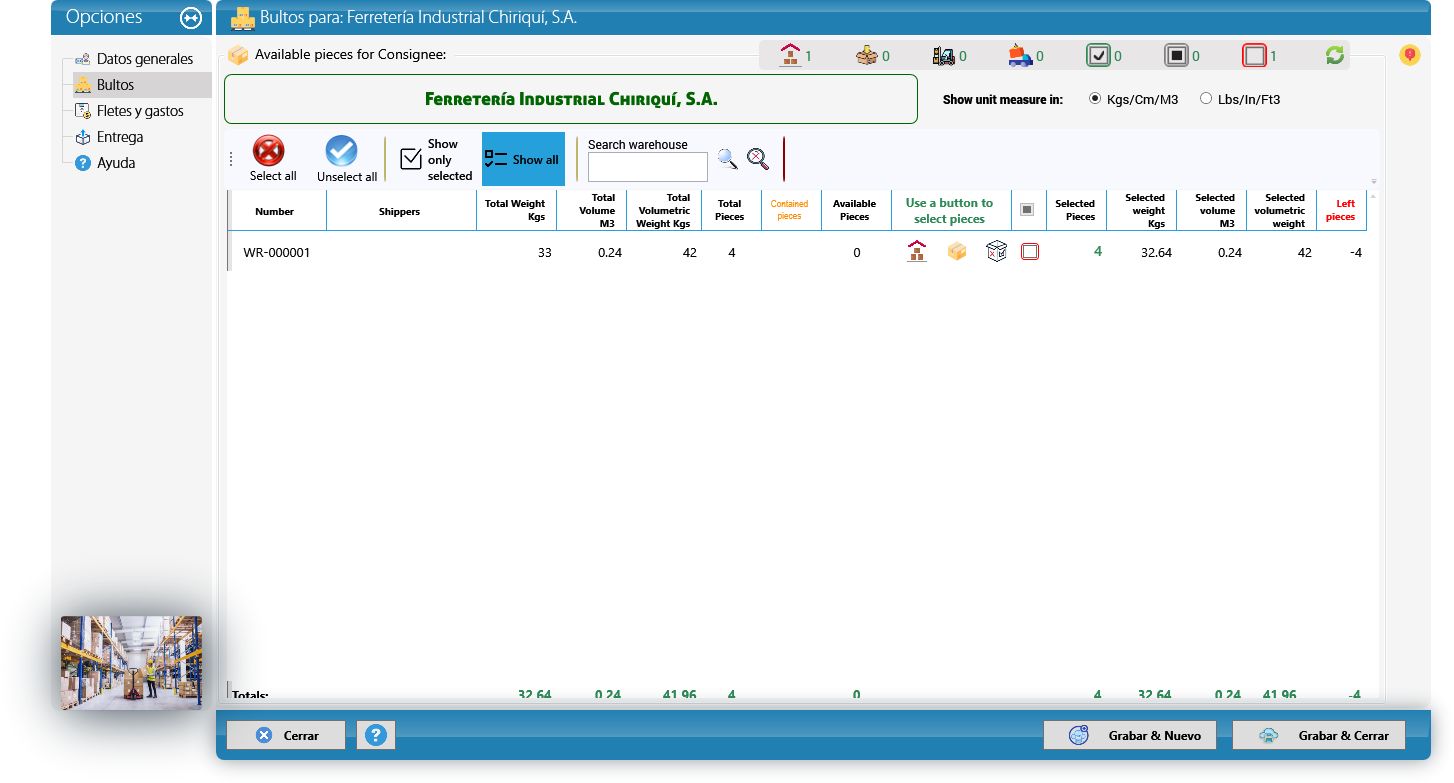This screenshot has width=1454, height=783.
Task: Toggle red checkbox in WR-000001 row
Action: coord(1030,252)
